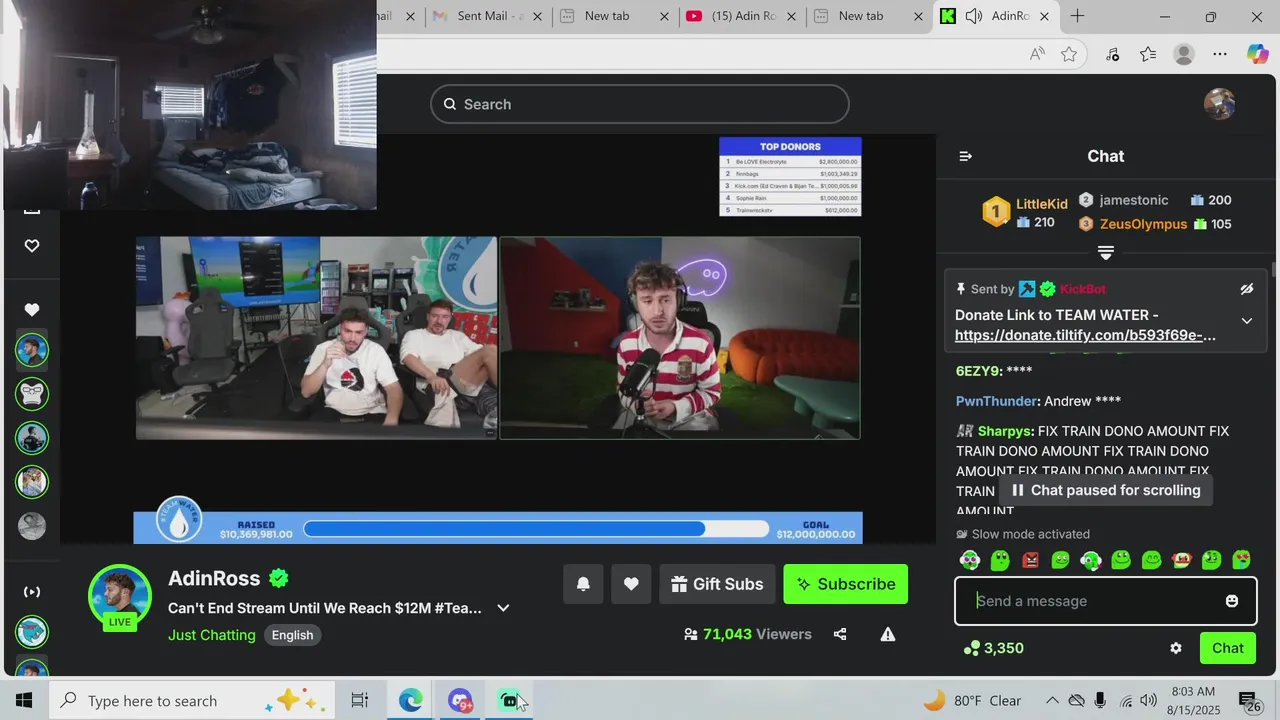
Task: Open the 80°F Clear weather widget
Action: coord(972,700)
